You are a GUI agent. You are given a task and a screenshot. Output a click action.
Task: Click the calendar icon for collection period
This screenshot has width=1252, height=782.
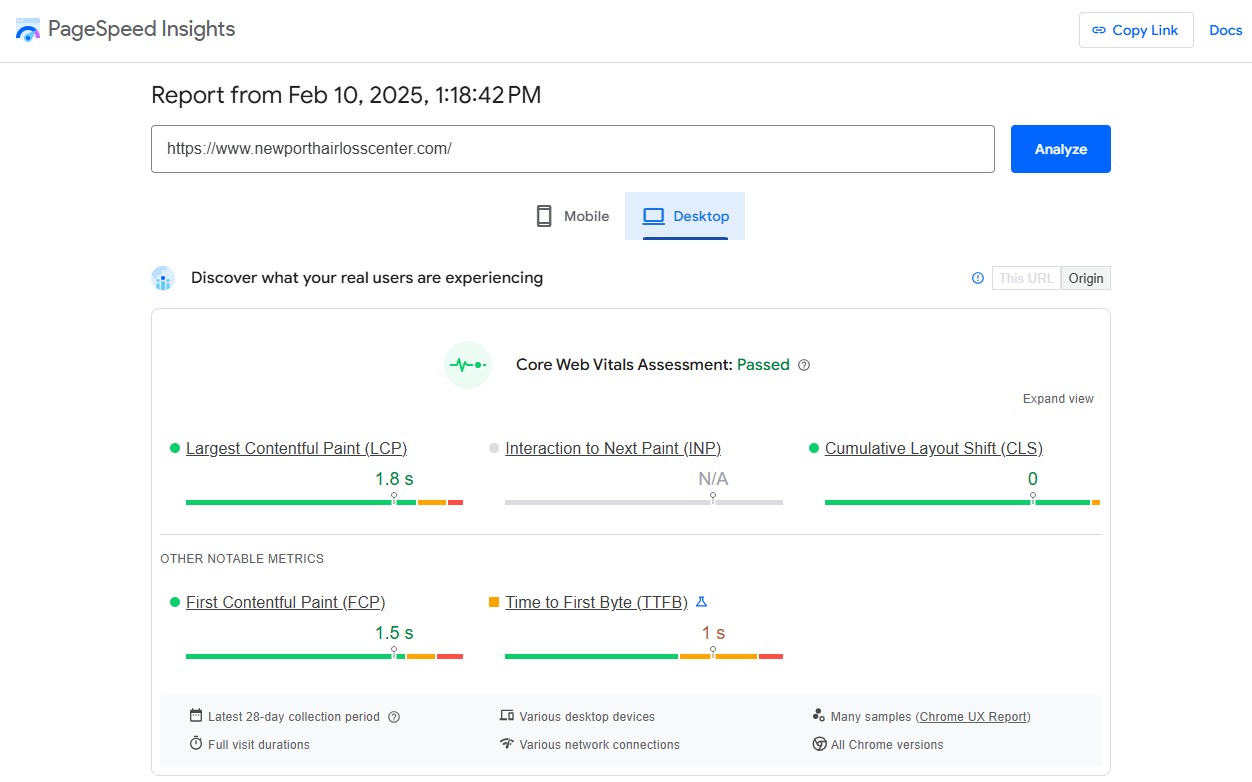click(x=196, y=716)
